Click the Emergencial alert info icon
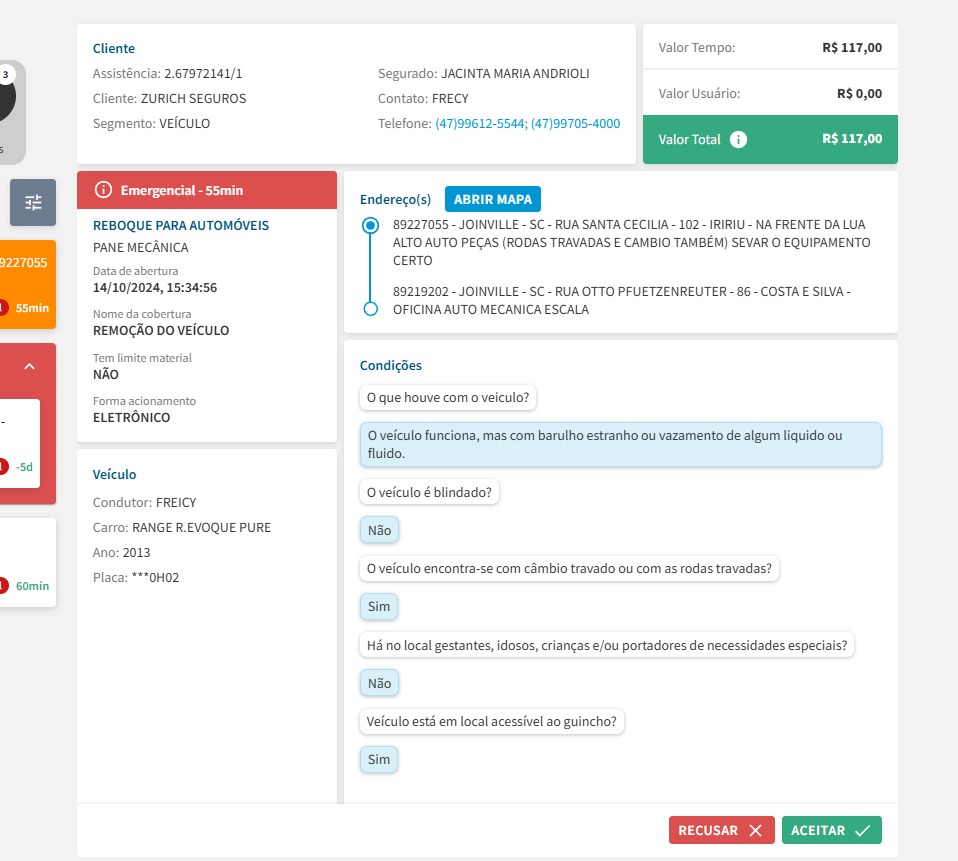The image size is (958, 861). [103, 190]
